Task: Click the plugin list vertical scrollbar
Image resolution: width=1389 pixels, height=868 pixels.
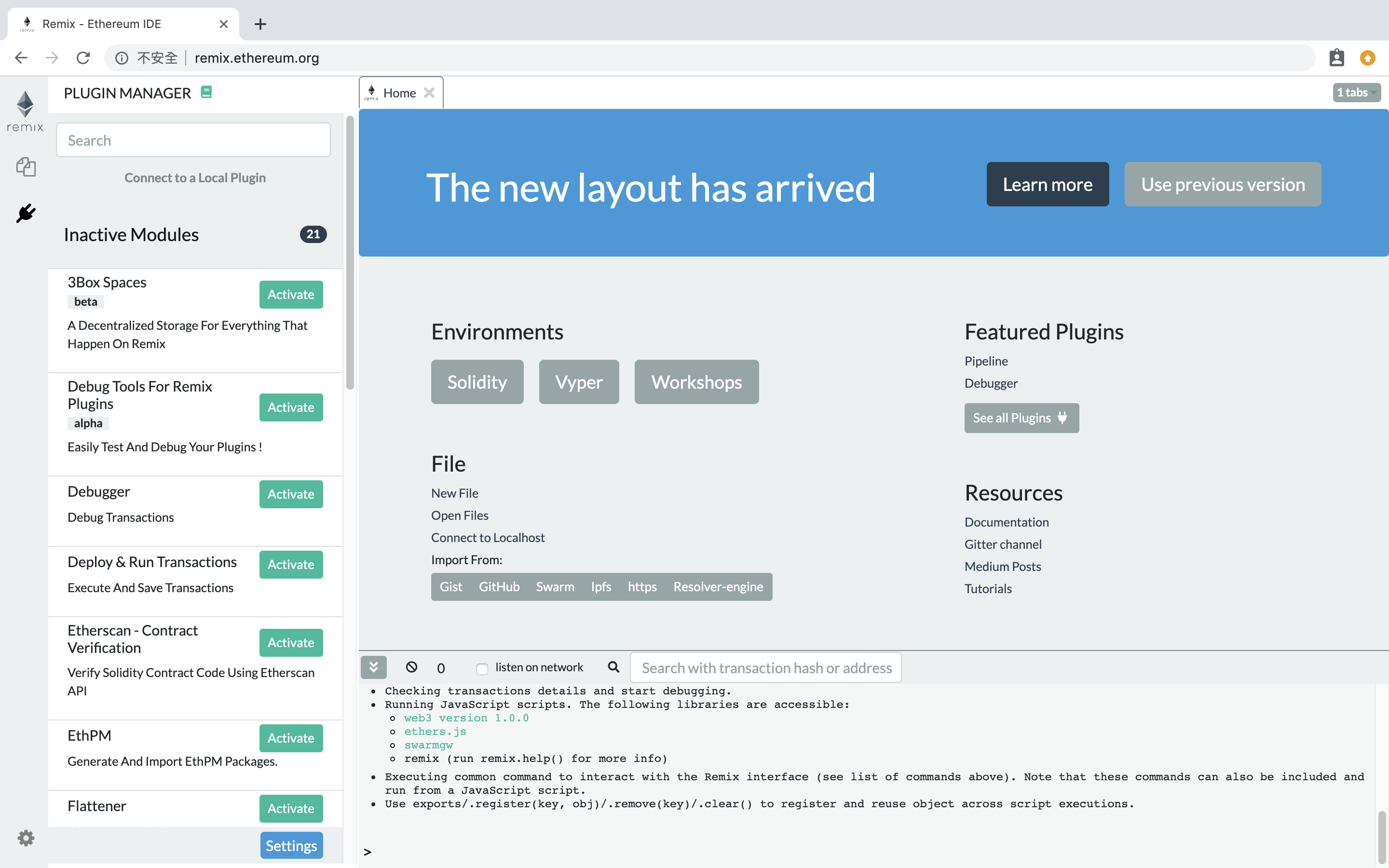Action: tap(350, 253)
